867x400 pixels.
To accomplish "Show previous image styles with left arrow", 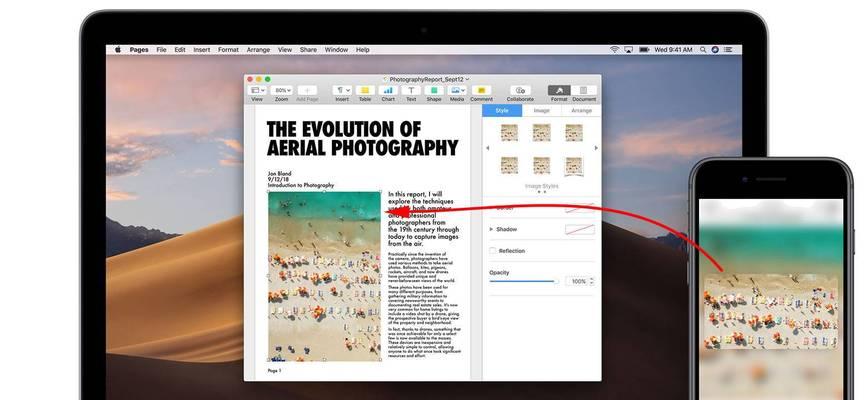I will click(487, 148).
